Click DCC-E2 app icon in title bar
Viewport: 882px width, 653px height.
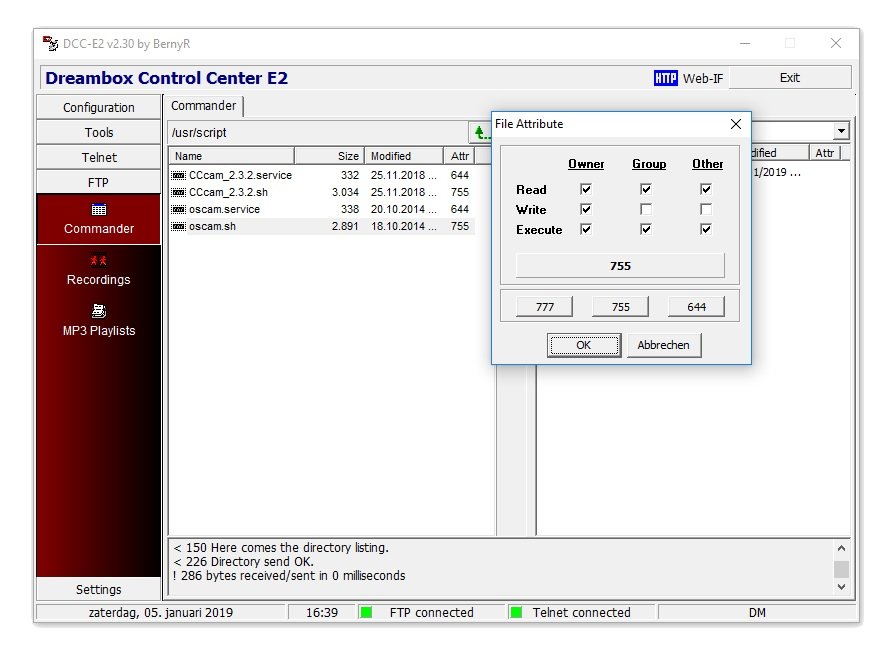pyautogui.click(x=51, y=43)
